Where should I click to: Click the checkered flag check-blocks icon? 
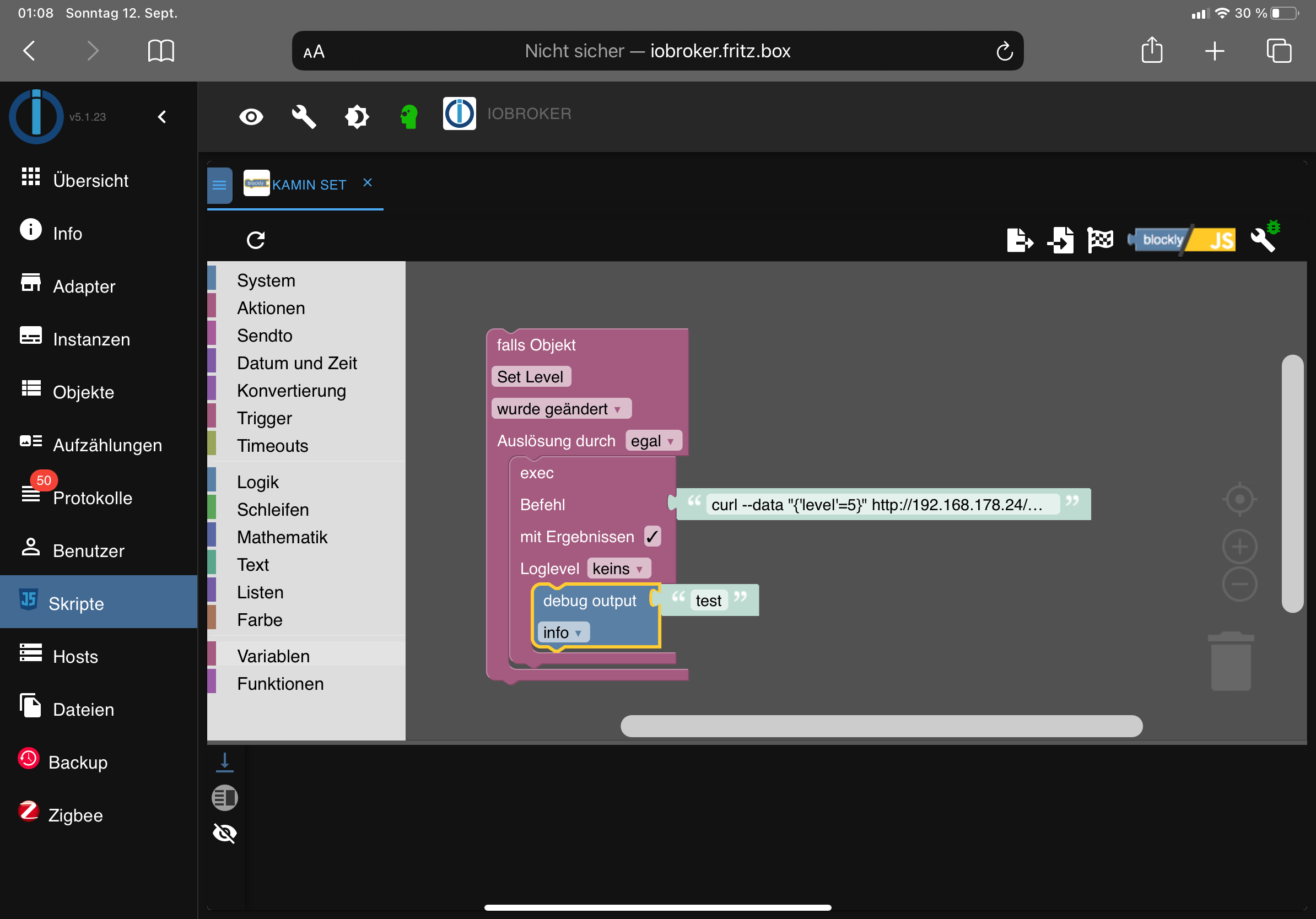click(x=1100, y=240)
